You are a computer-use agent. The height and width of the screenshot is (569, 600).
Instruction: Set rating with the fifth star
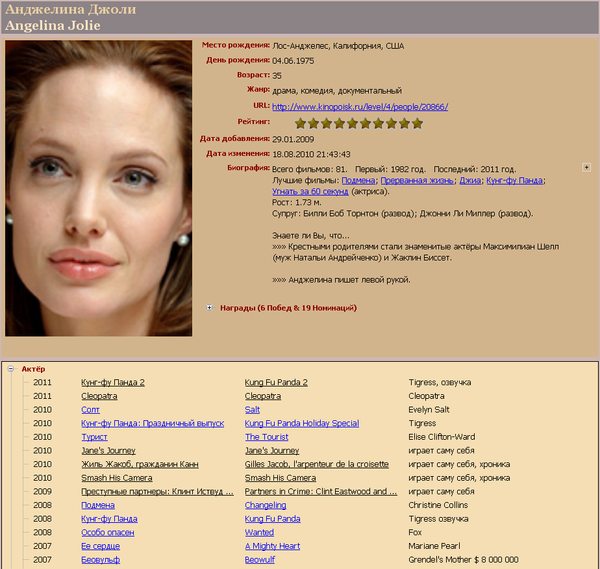coord(352,123)
